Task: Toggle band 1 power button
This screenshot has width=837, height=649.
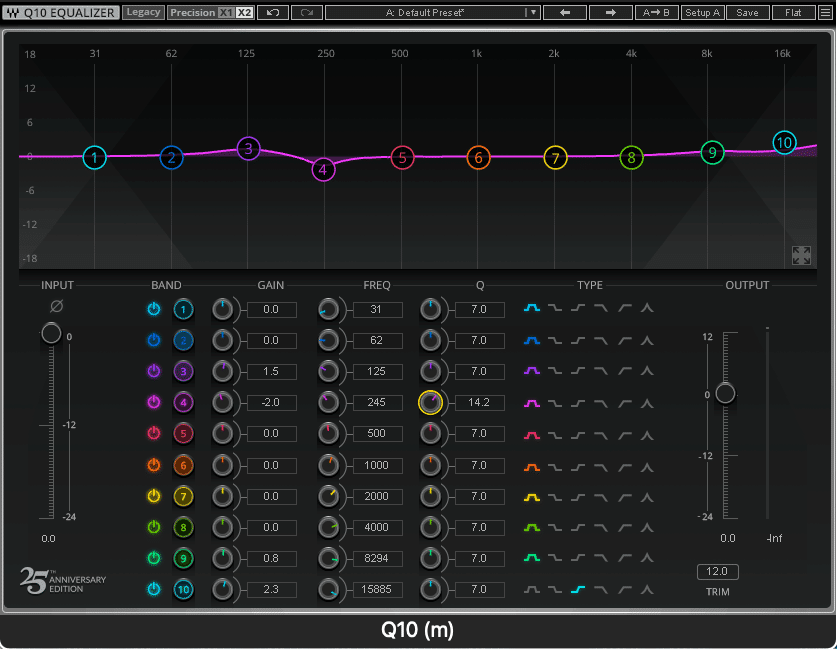Action: click(x=154, y=309)
